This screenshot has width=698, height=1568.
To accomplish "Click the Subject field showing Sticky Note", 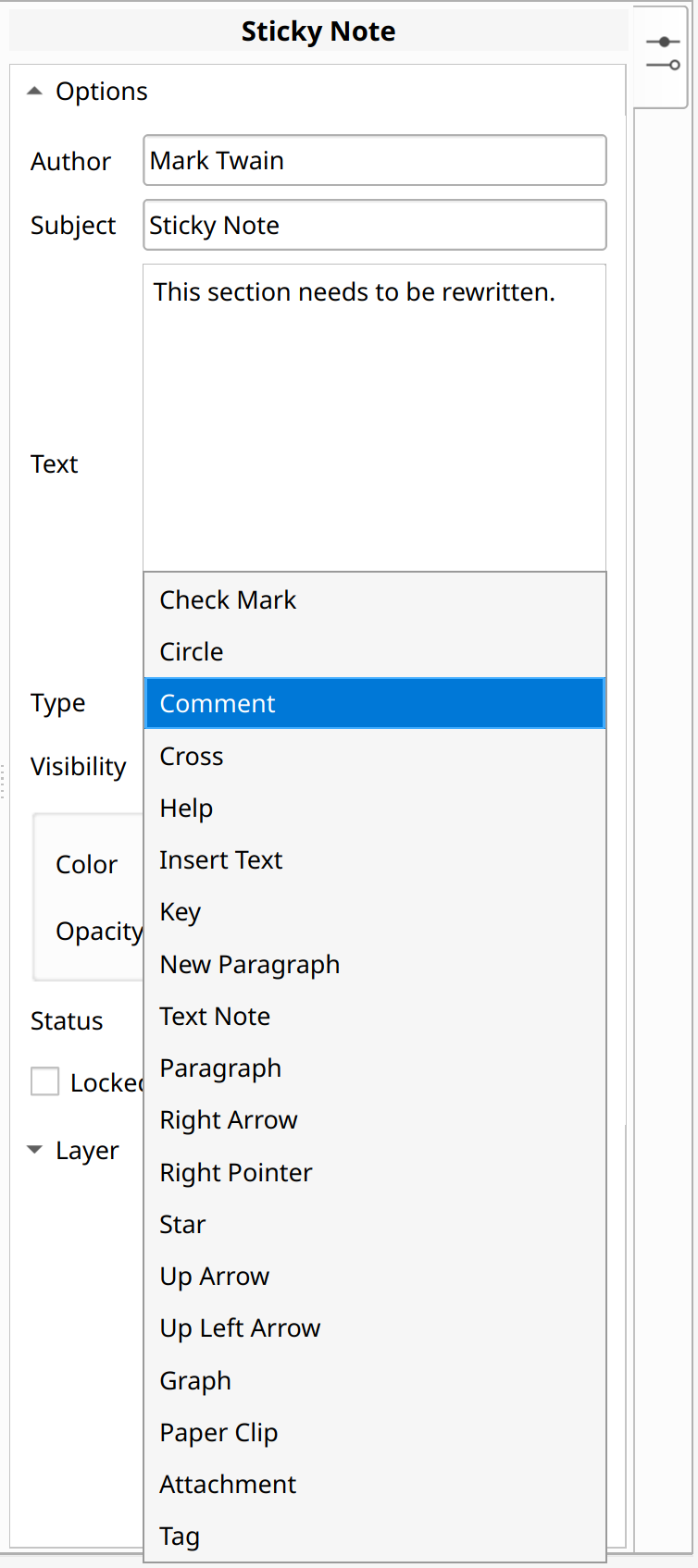I will point(374,225).
